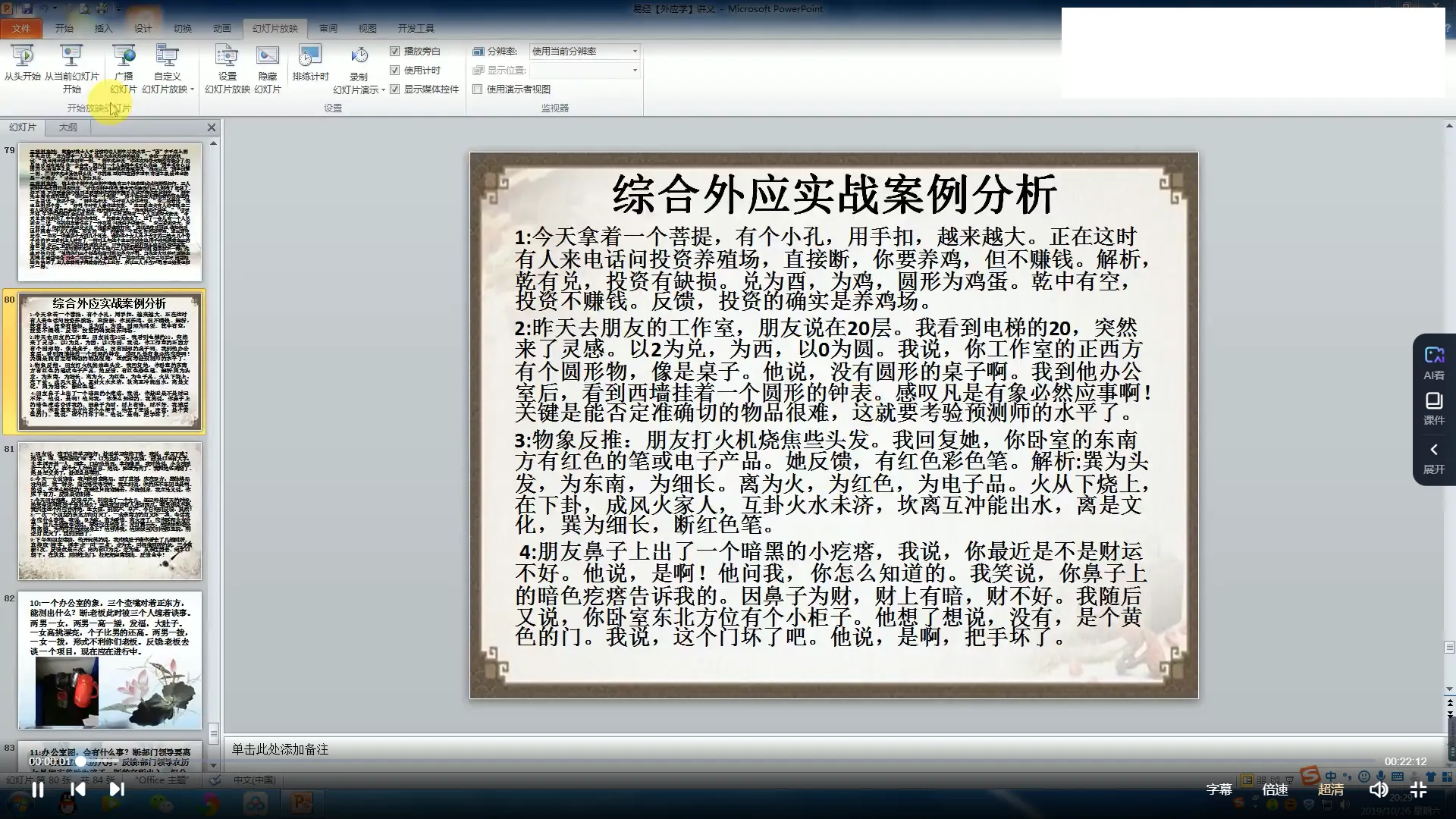Select slide 79 thumbnail
Viewport: 1456px width, 819px height.
tap(110, 212)
